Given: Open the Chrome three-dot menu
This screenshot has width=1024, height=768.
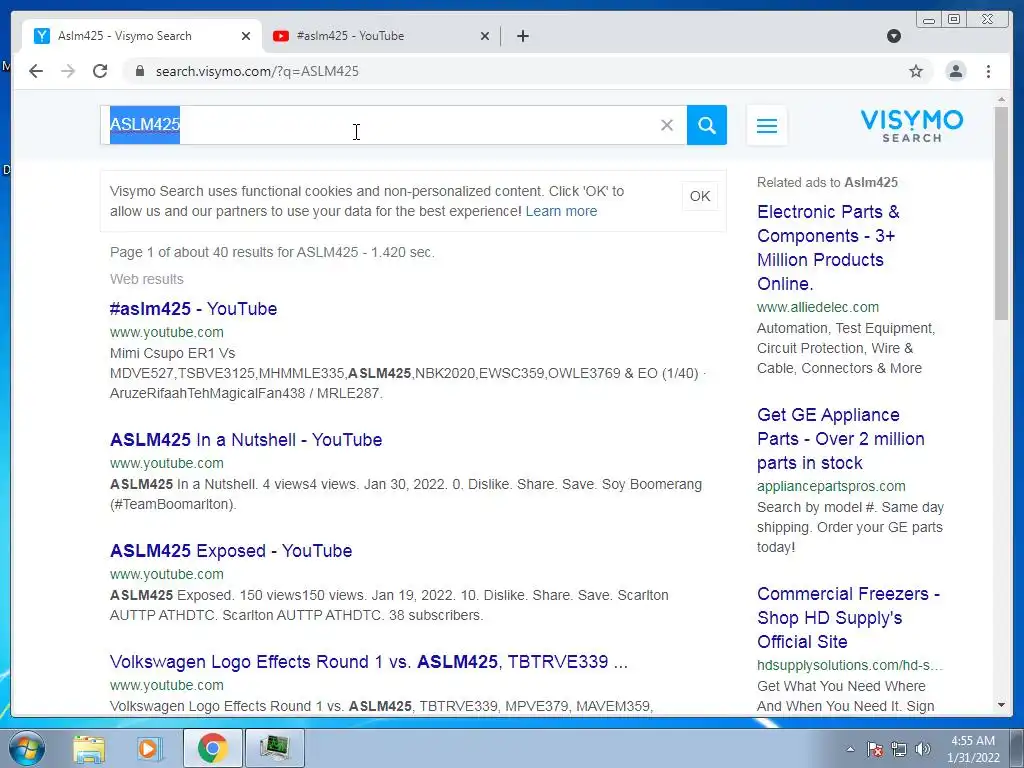Looking at the screenshot, I should 988,71.
